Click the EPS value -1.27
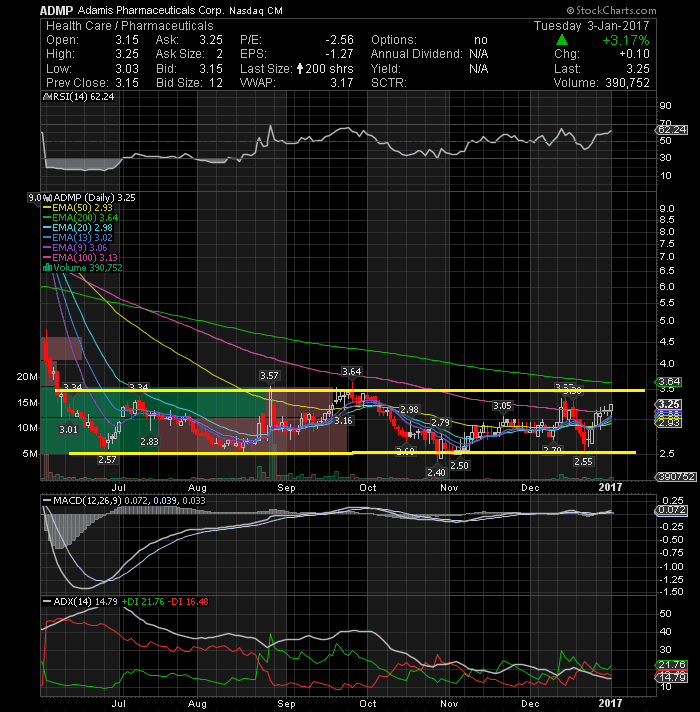This screenshot has height=712, width=700. pos(339,54)
